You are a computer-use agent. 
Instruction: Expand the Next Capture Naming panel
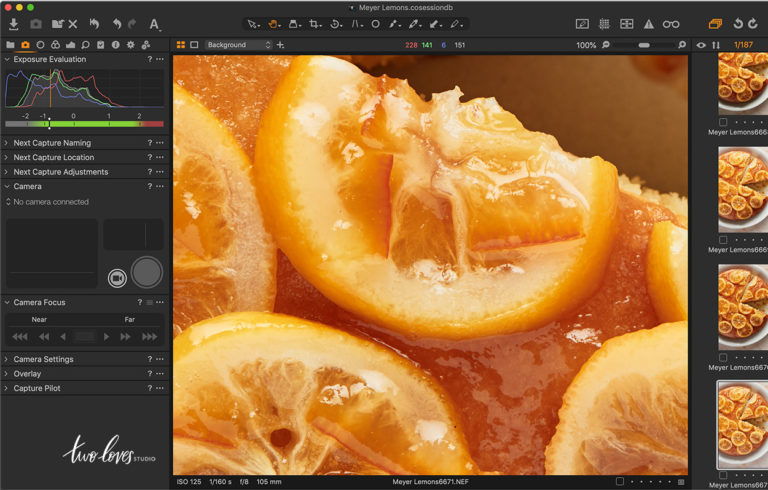point(6,143)
